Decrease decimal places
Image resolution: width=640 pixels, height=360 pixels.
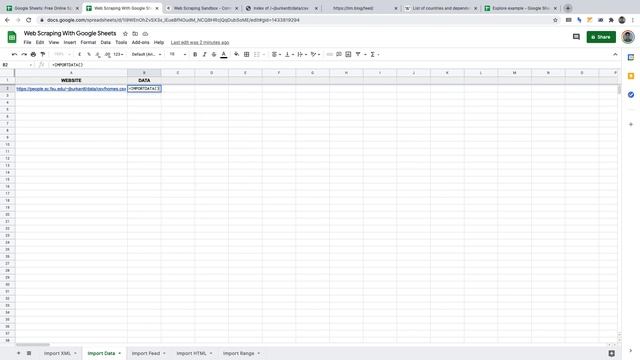pos(98,54)
